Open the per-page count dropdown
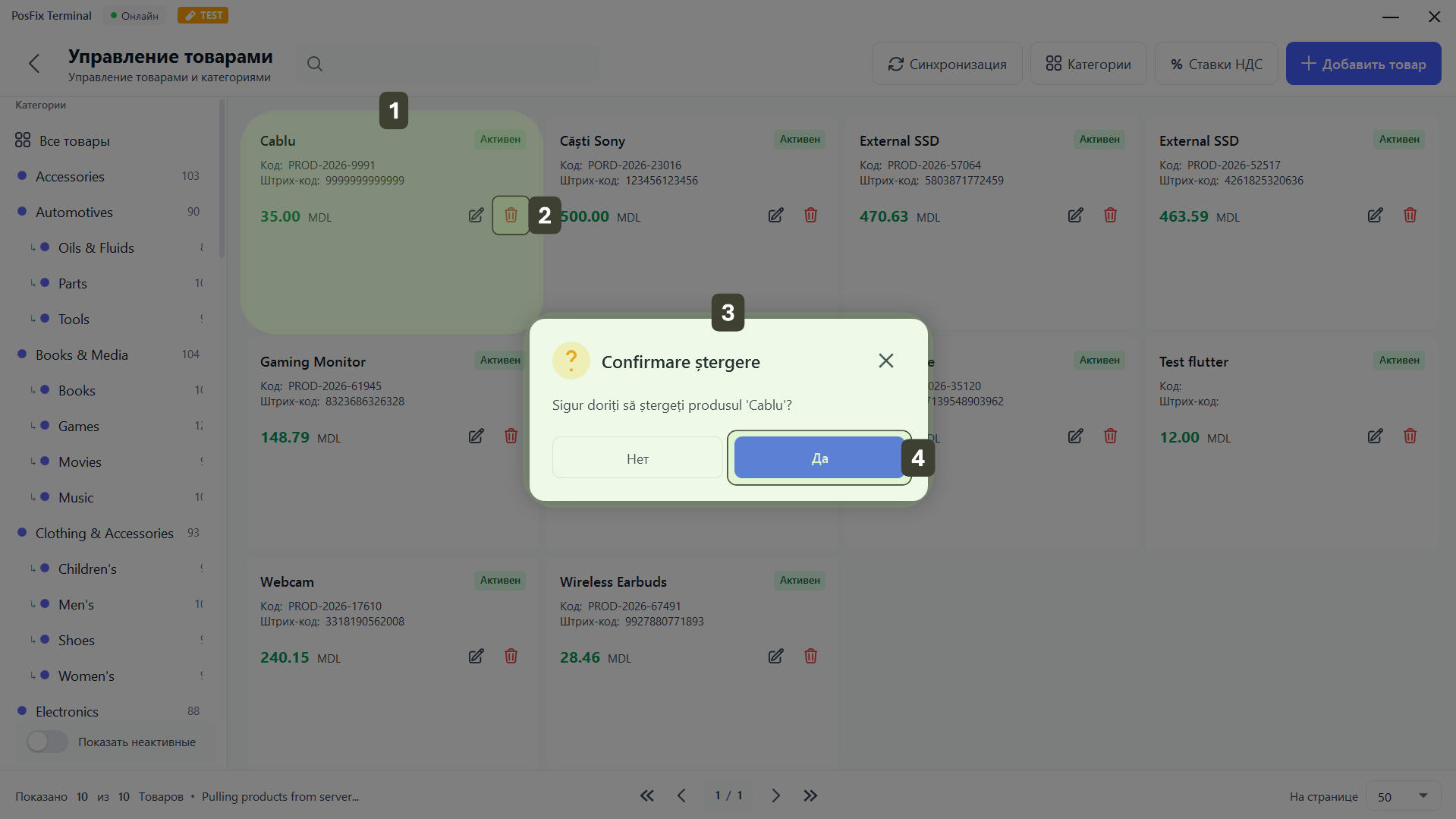1456x819 pixels. [1403, 796]
